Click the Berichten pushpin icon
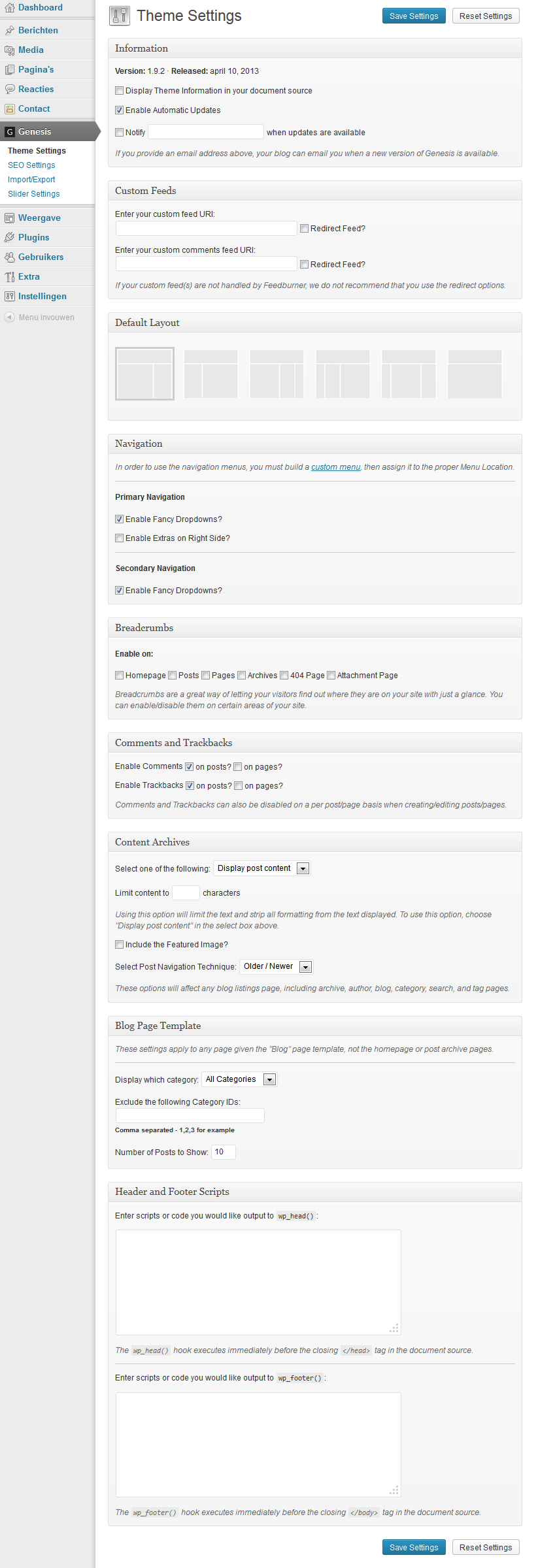Image resolution: width=538 pixels, height=1568 pixels. pos(9,31)
